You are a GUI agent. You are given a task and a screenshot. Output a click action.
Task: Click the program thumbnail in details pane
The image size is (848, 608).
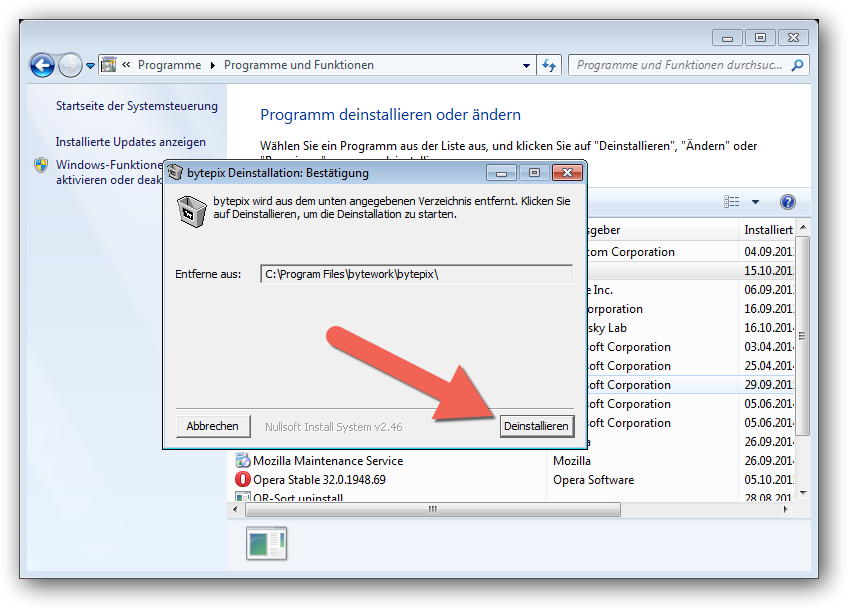pyautogui.click(x=267, y=543)
